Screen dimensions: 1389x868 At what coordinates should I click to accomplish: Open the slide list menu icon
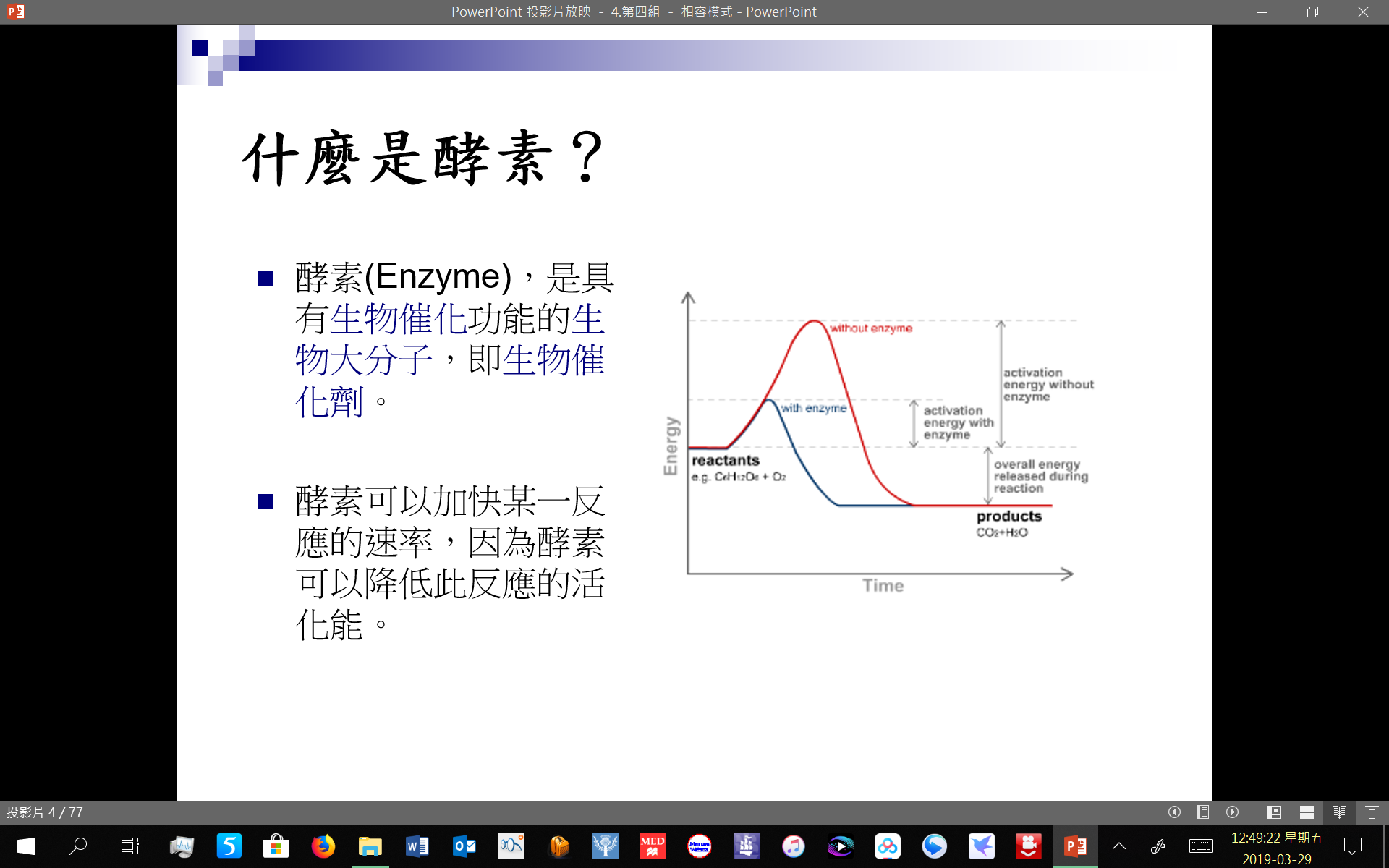pyautogui.click(x=1203, y=812)
